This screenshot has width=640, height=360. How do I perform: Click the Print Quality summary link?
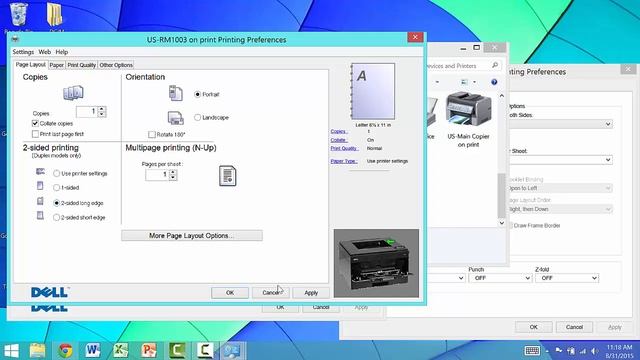(x=344, y=148)
